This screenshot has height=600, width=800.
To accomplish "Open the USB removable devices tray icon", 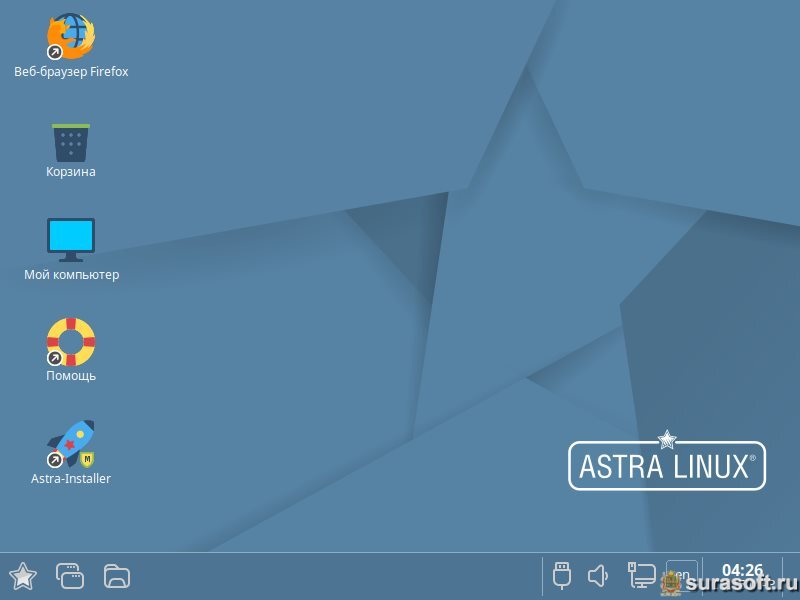I will click(x=562, y=576).
